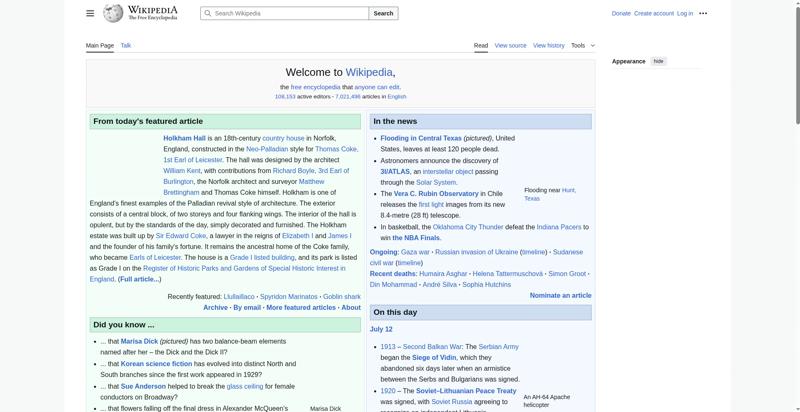Click the Nominate an article link
Viewport: 800px width, 412px height.
[x=560, y=295]
